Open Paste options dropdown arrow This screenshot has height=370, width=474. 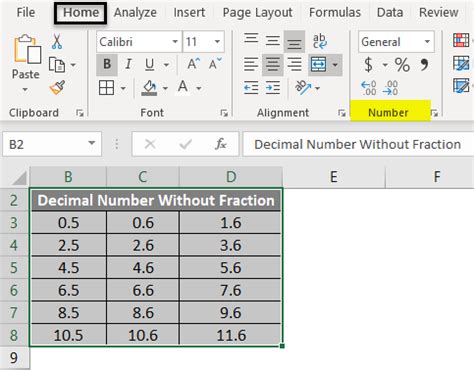pos(25,90)
